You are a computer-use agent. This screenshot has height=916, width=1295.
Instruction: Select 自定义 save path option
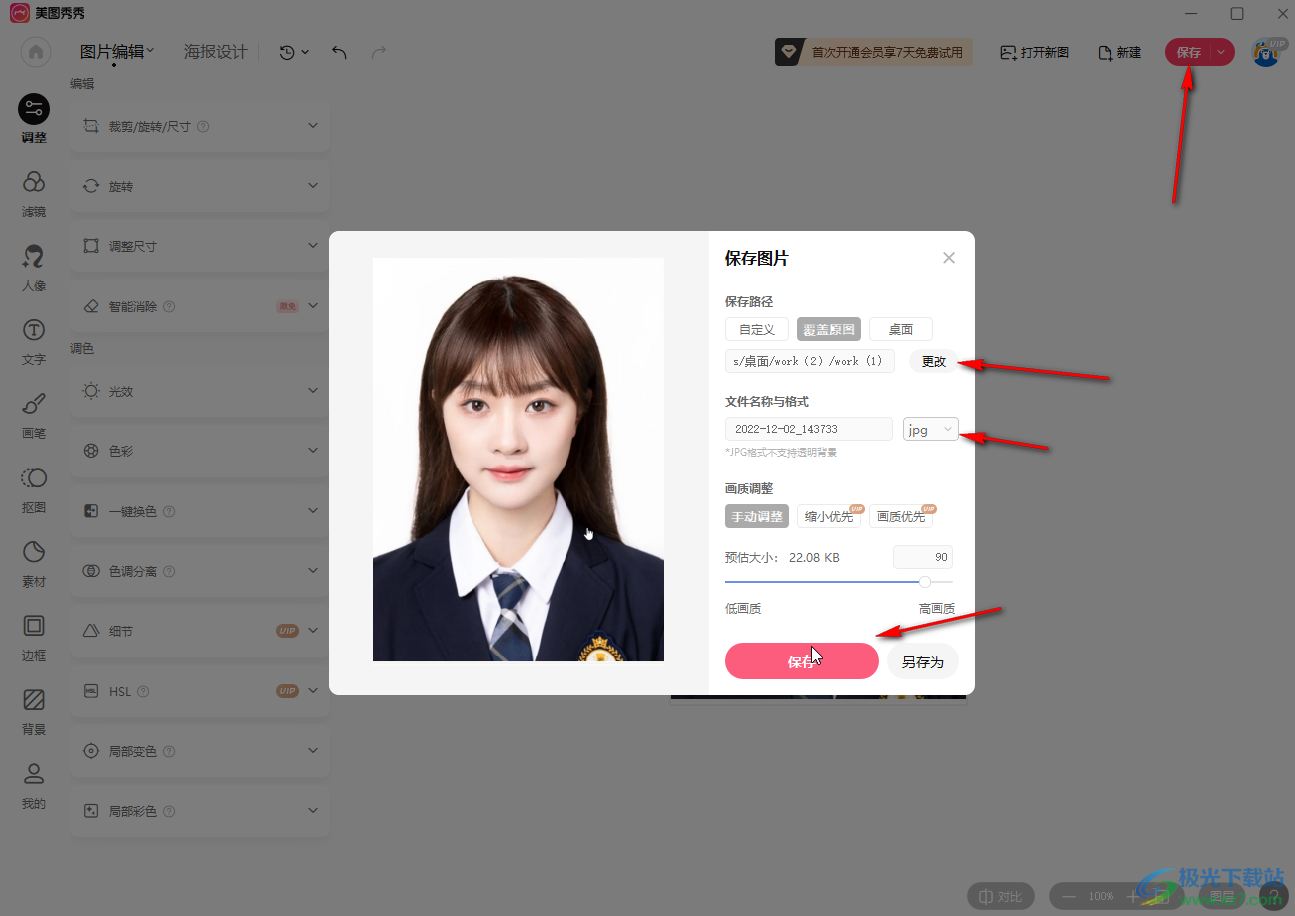pyautogui.click(x=757, y=329)
